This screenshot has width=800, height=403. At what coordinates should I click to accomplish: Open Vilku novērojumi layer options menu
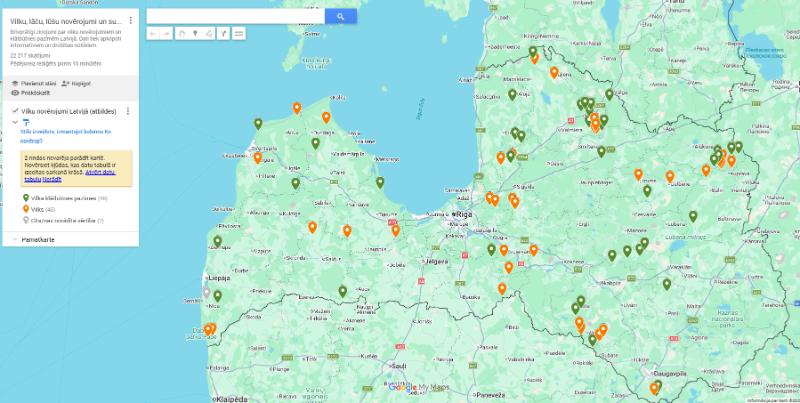pos(128,111)
